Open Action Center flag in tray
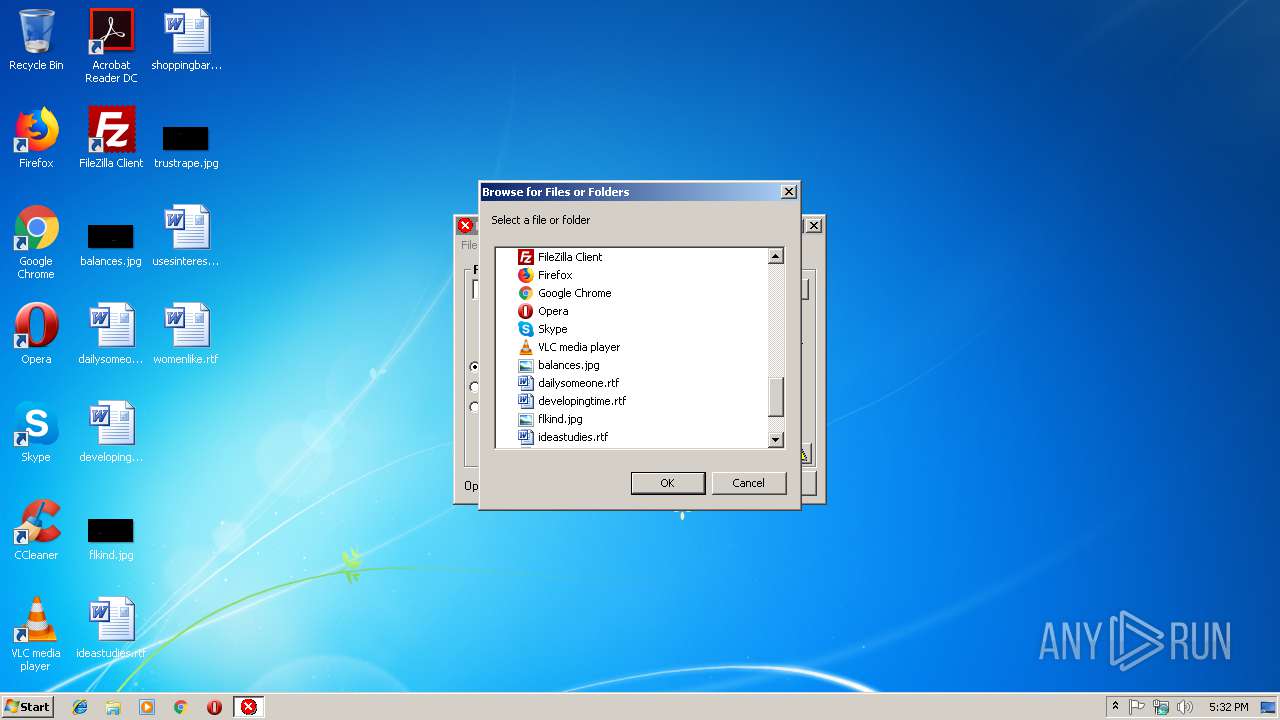Screen dimensions: 1280x720 [1137, 707]
